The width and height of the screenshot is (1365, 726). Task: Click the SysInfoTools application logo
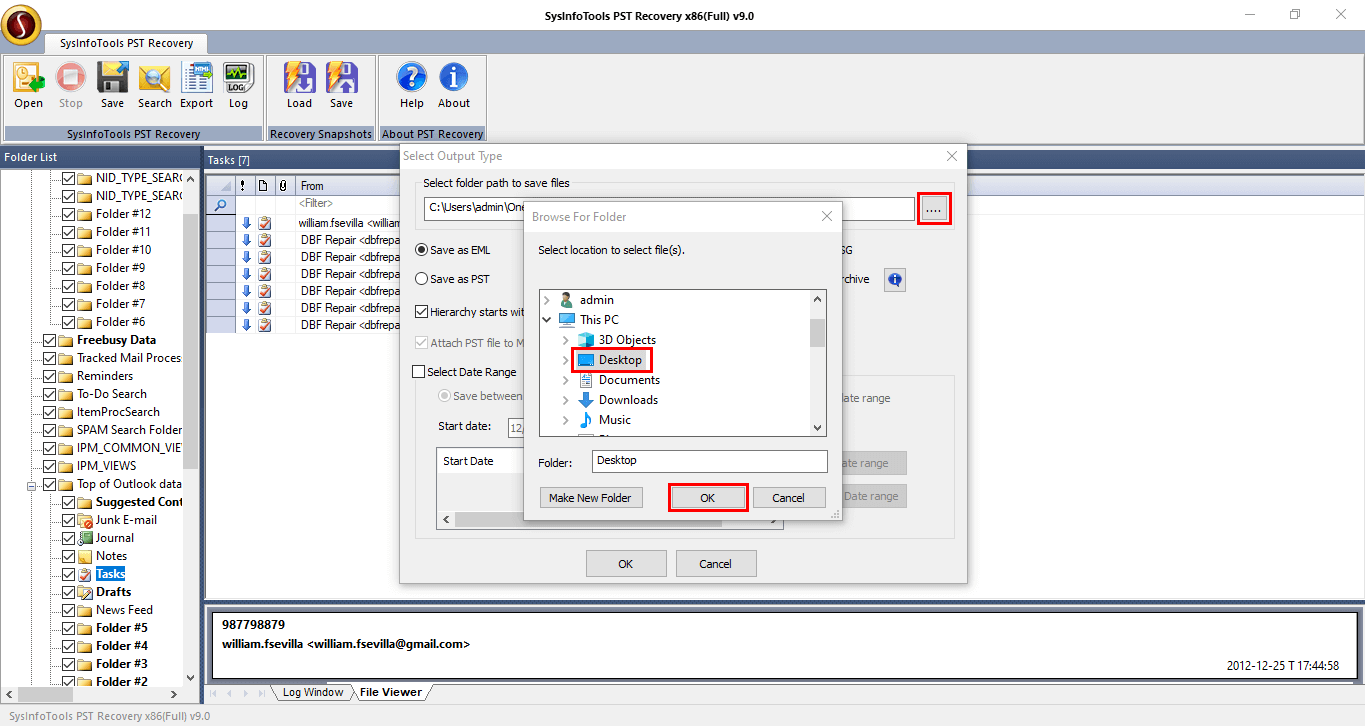(21, 25)
